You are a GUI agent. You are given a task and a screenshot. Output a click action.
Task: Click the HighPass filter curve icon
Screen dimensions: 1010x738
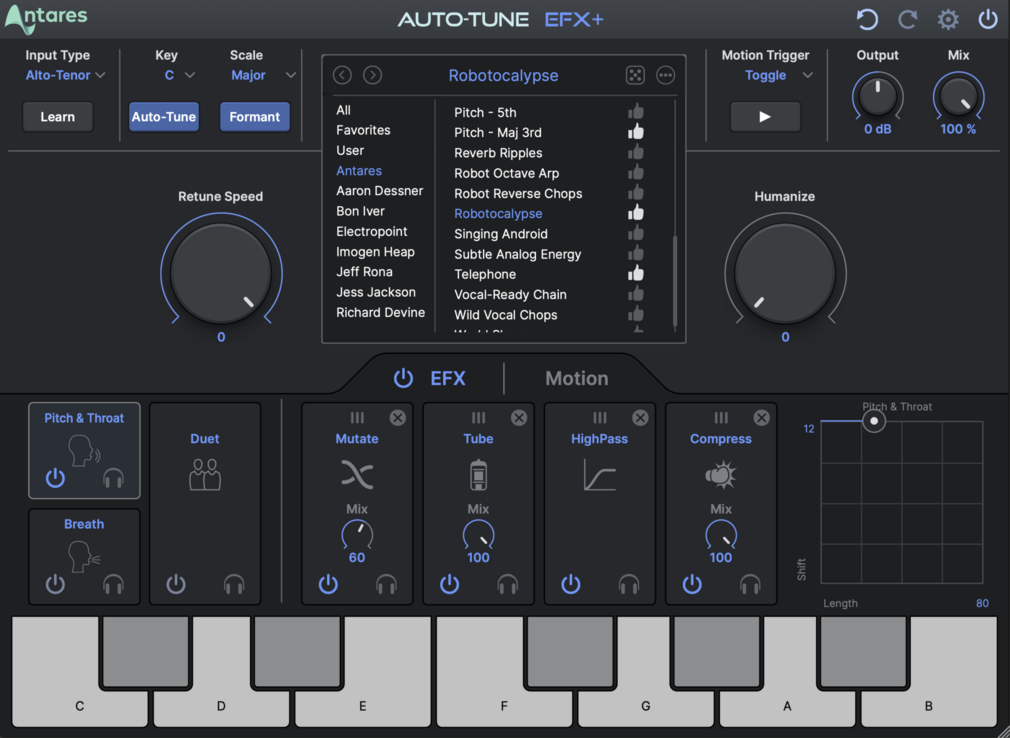coord(599,474)
